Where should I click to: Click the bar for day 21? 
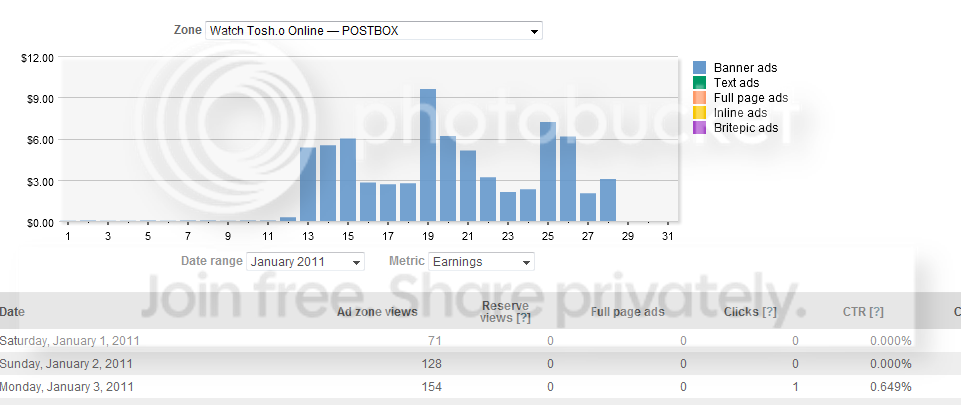point(468,186)
